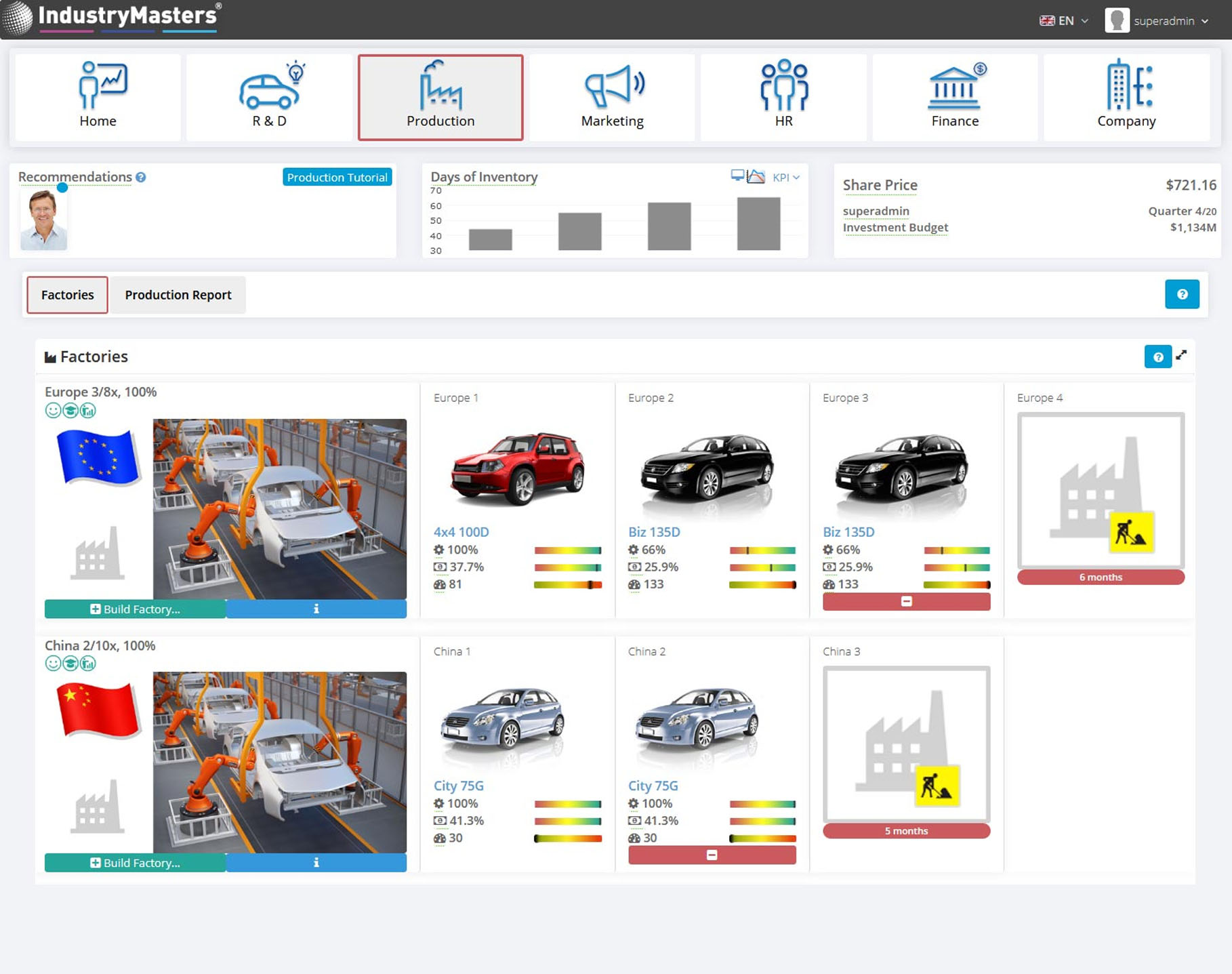Select the Factories tab
Screen dimensions: 1232x974
point(67,295)
